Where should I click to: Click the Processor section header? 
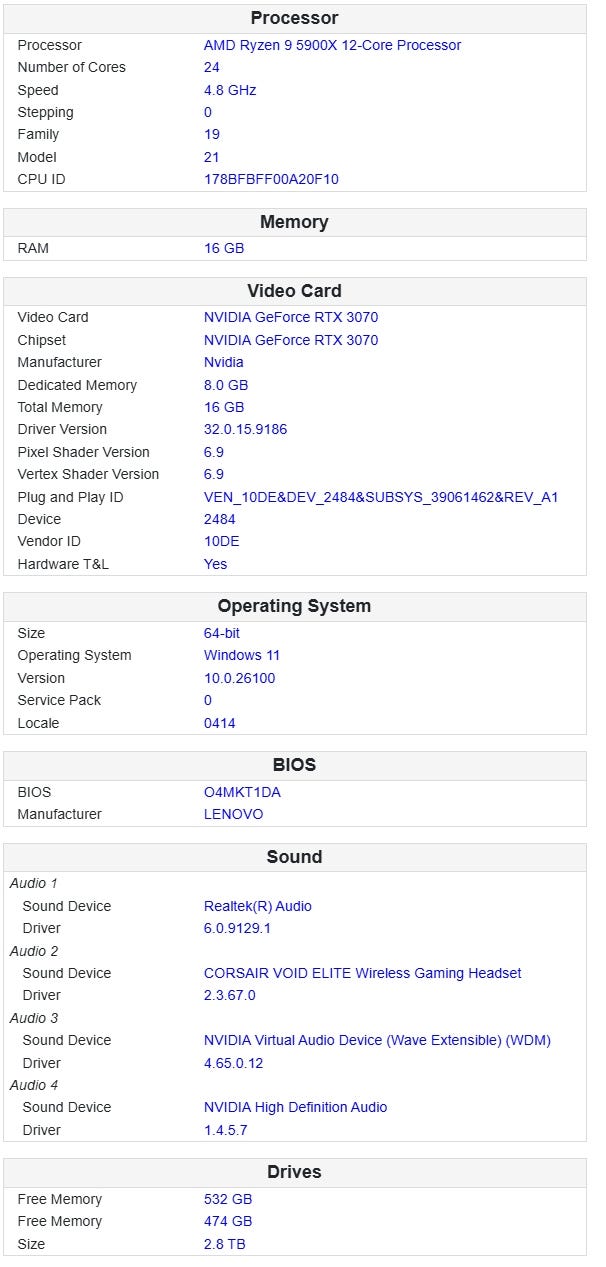[294, 18]
